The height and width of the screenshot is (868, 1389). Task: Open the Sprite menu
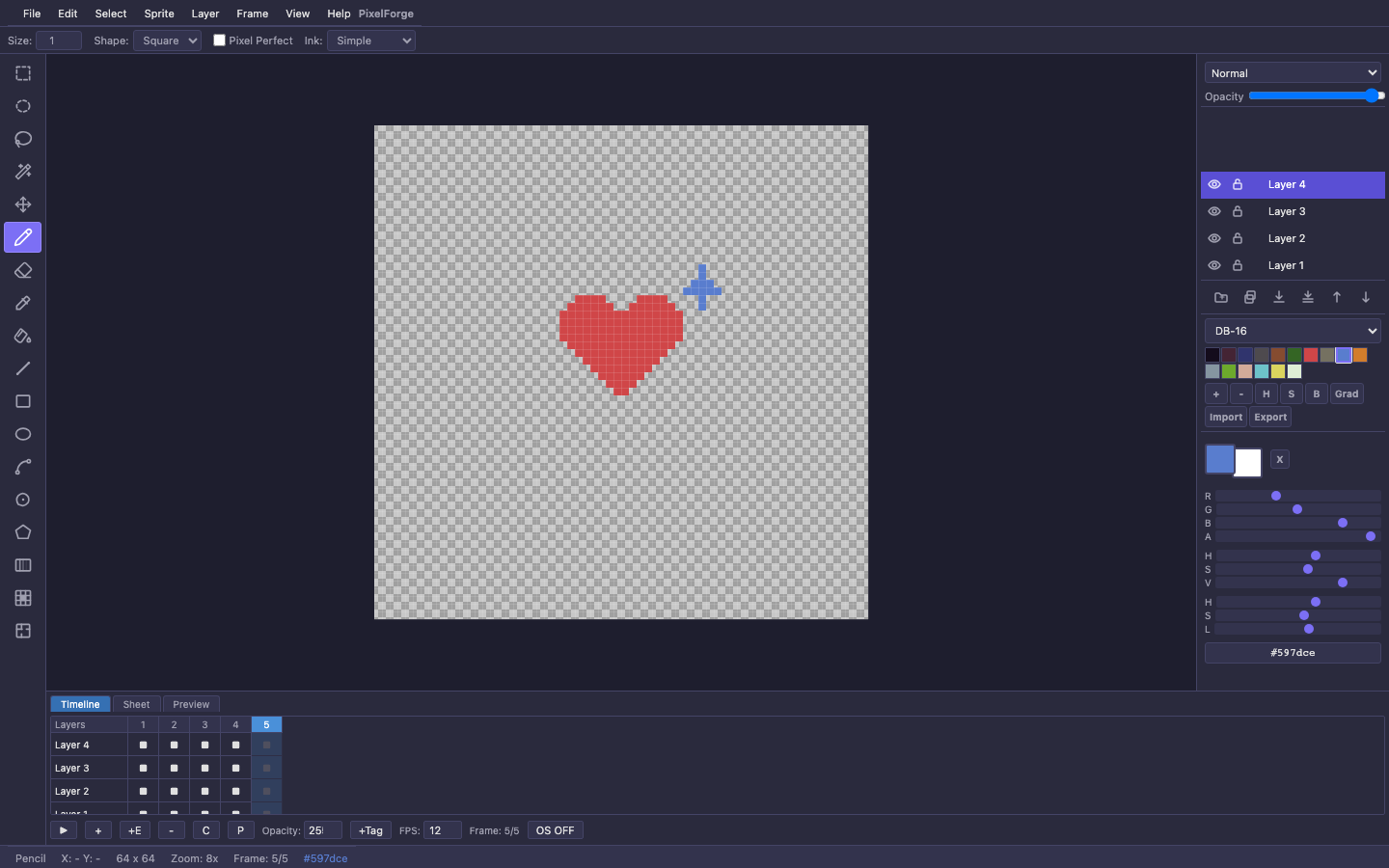[x=159, y=14]
